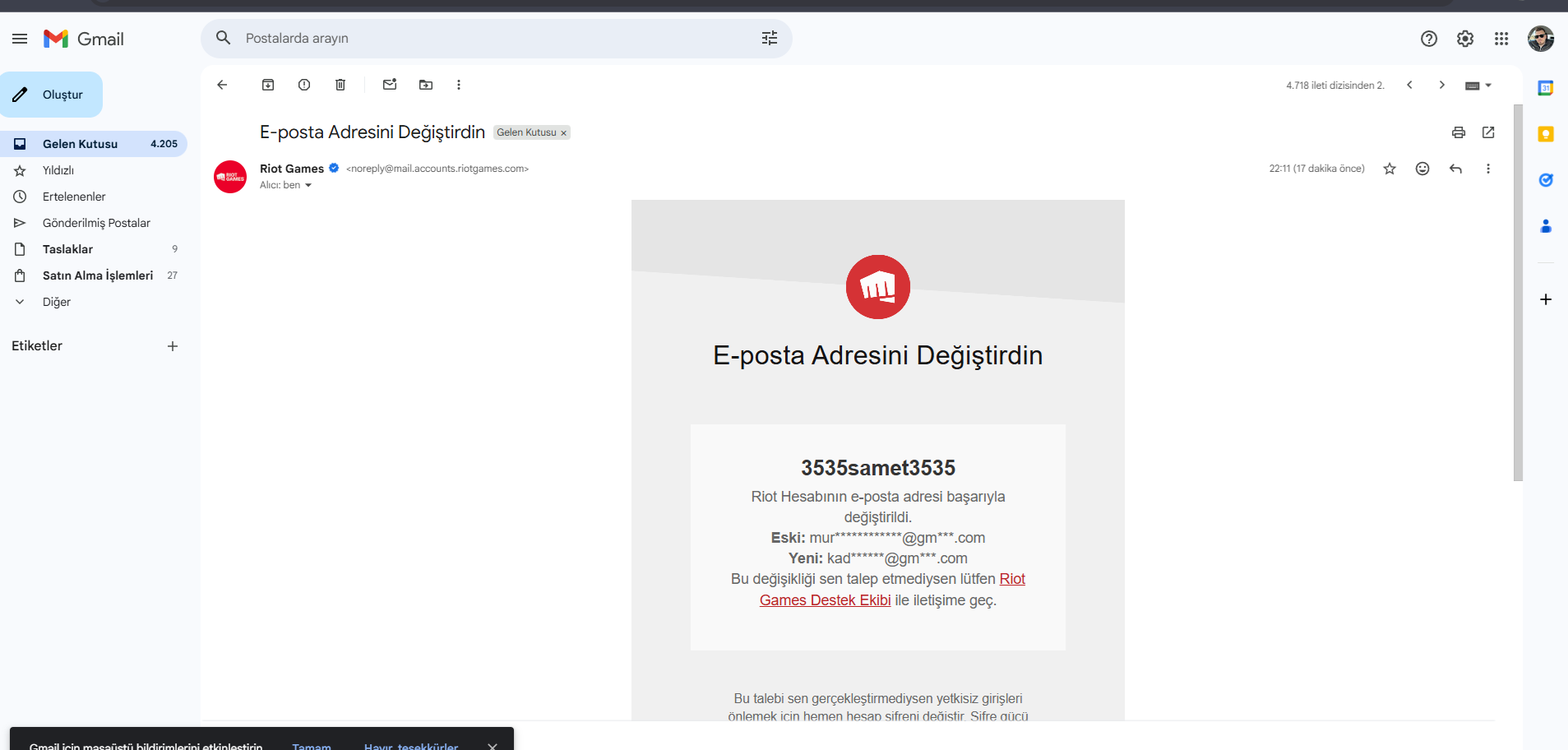Open Gönderilmiş Postalar folder

94,223
